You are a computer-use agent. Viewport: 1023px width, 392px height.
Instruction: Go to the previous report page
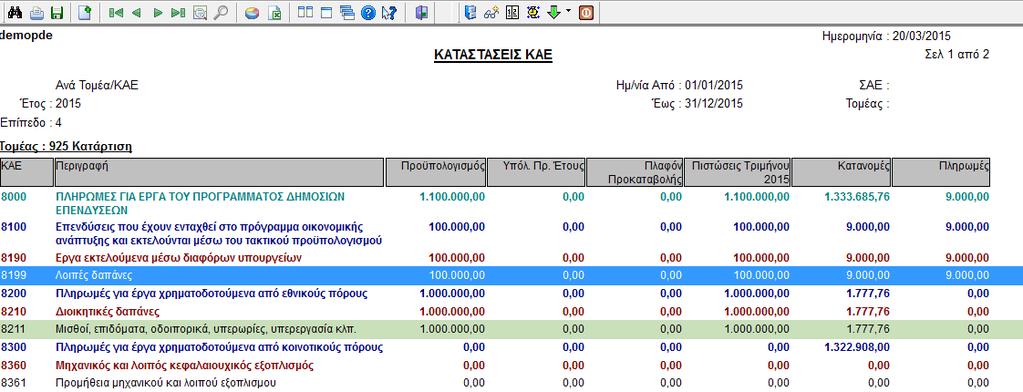click(136, 12)
